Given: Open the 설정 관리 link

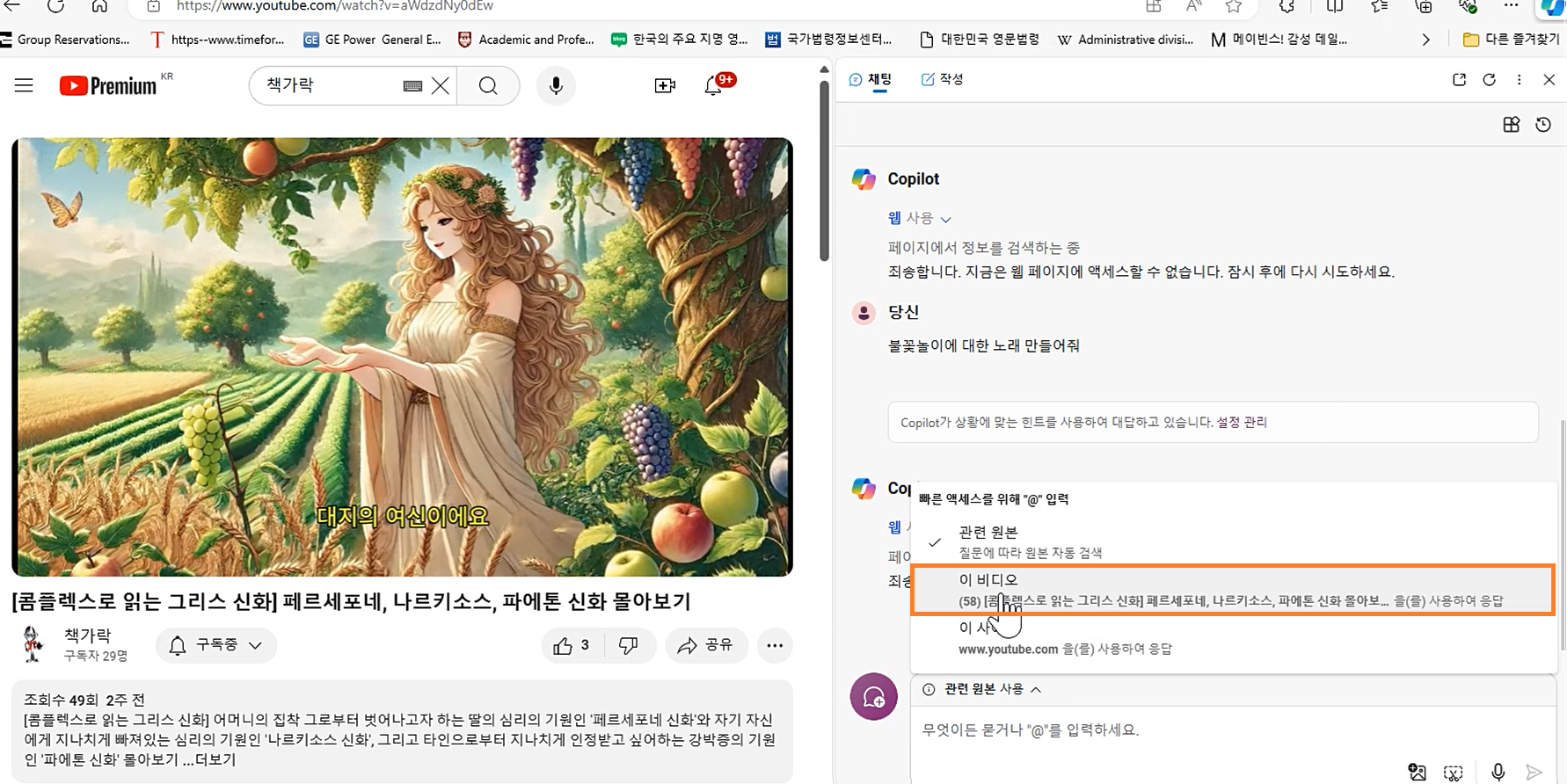Looking at the screenshot, I should pos(1242,422).
